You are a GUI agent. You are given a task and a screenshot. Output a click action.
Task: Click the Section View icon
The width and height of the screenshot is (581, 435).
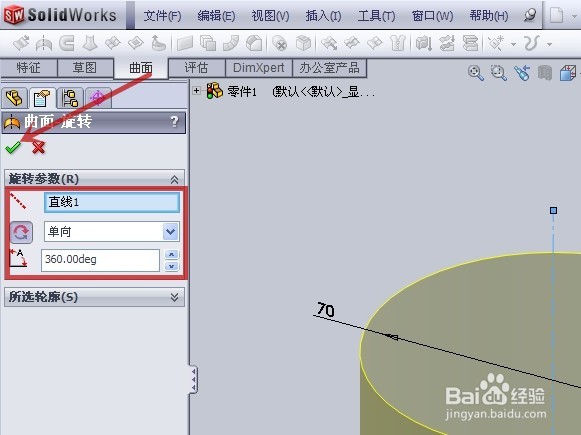pos(545,73)
